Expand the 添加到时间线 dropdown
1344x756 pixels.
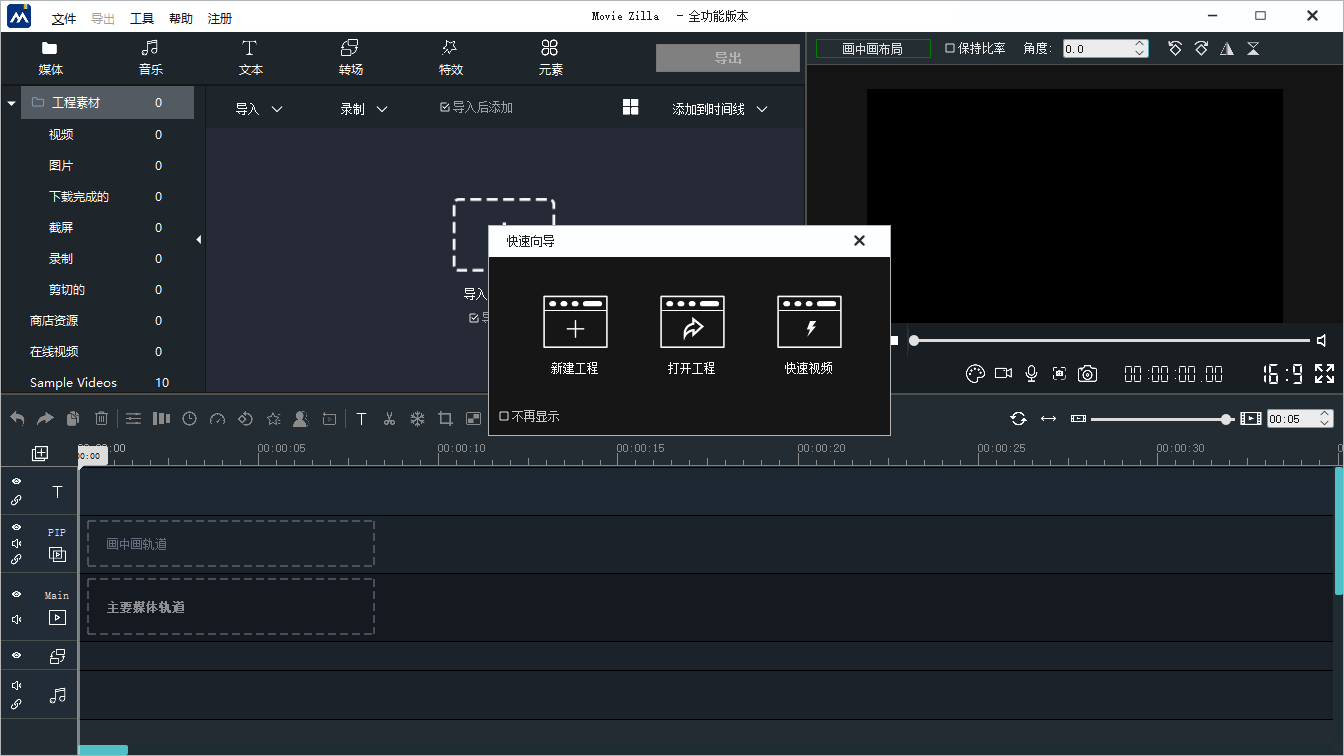coord(719,109)
